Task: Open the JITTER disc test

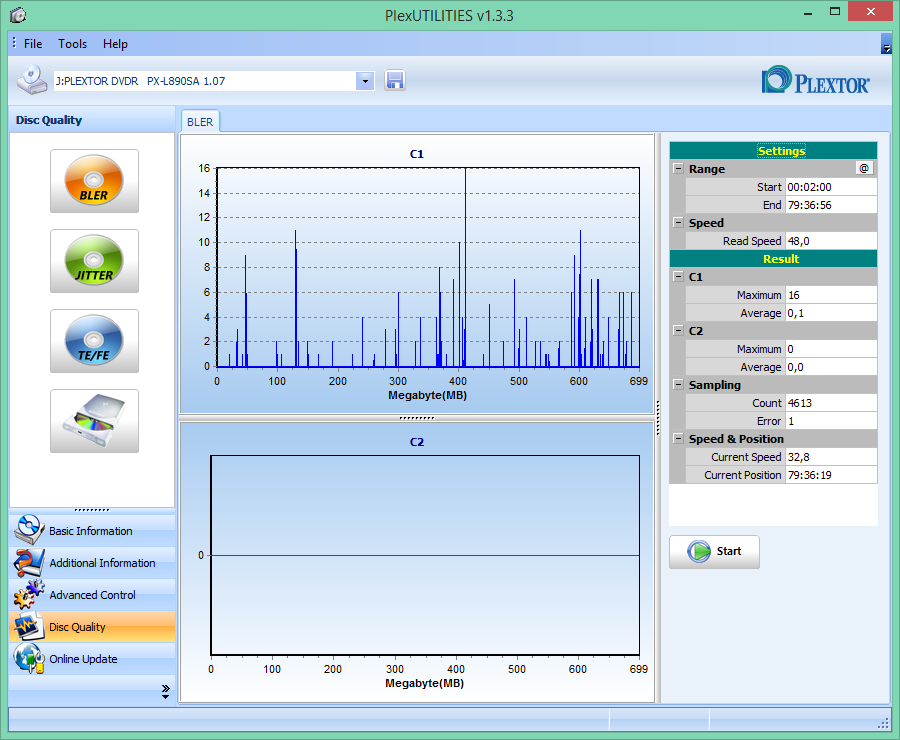Action: click(94, 261)
